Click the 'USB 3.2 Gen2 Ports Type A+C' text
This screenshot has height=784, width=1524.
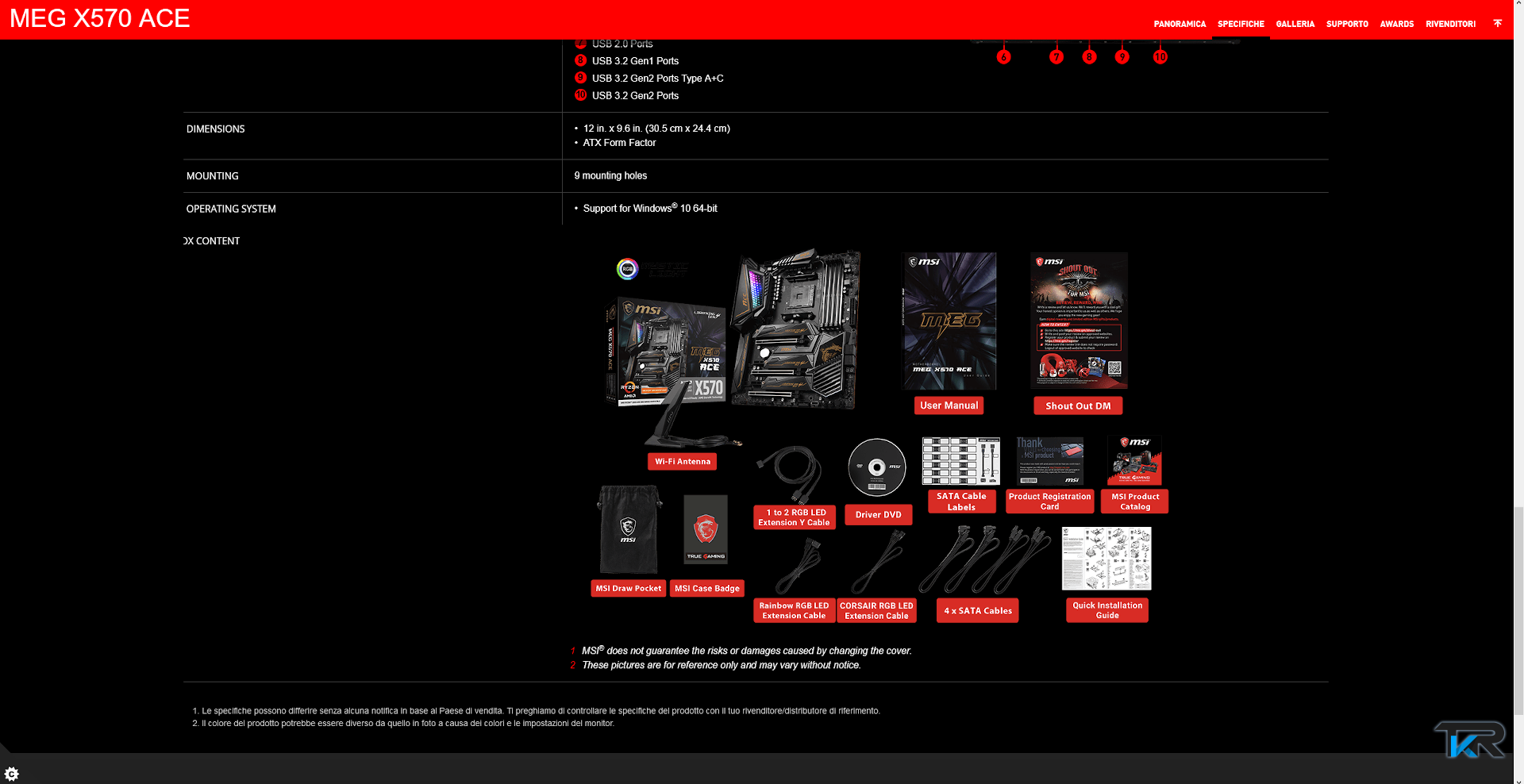tap(658, 79)
